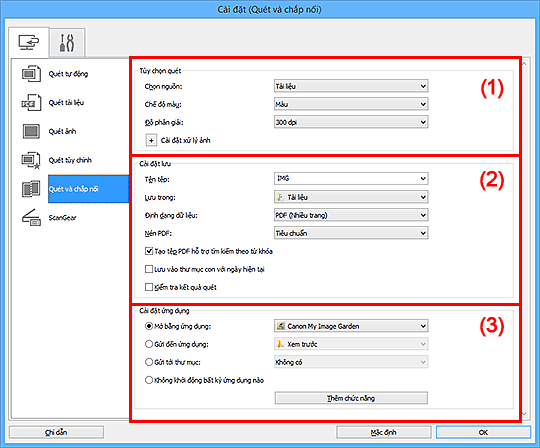
Task: Toggle Tạo tệp PDF hỗ trợ tìm kiếm checkbox
Action: coord(149,251)
